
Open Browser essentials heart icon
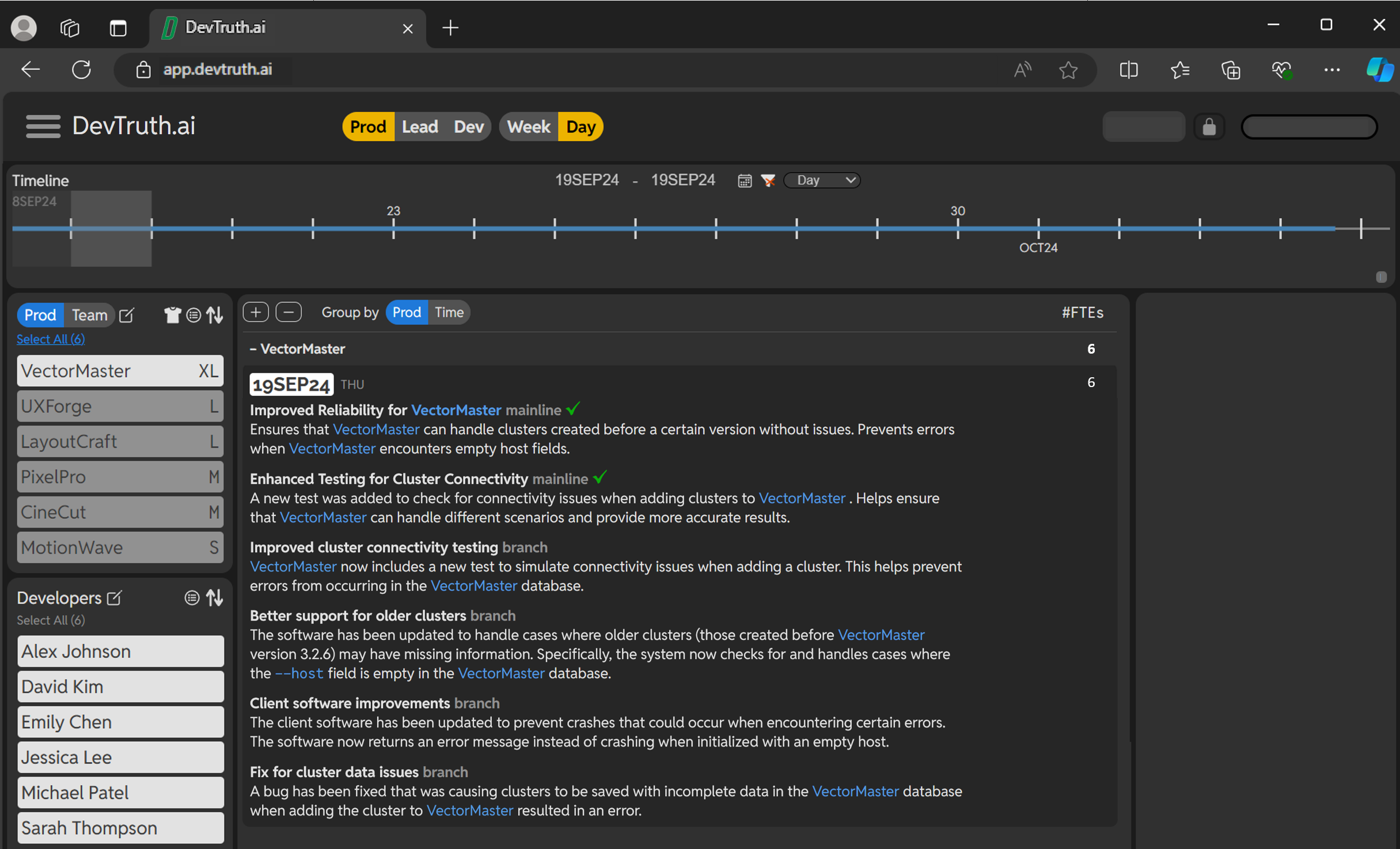[x=1281, y=70]
